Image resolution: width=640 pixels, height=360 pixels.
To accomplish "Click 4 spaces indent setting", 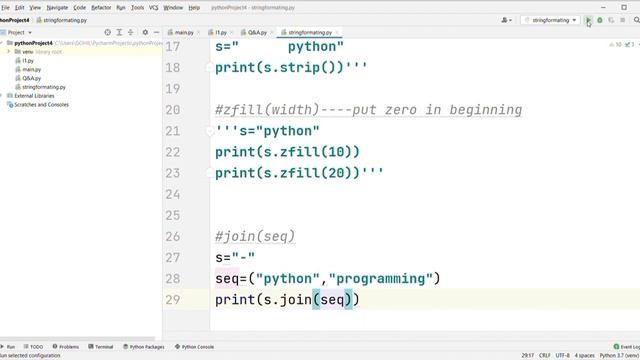I will (584, 356).
